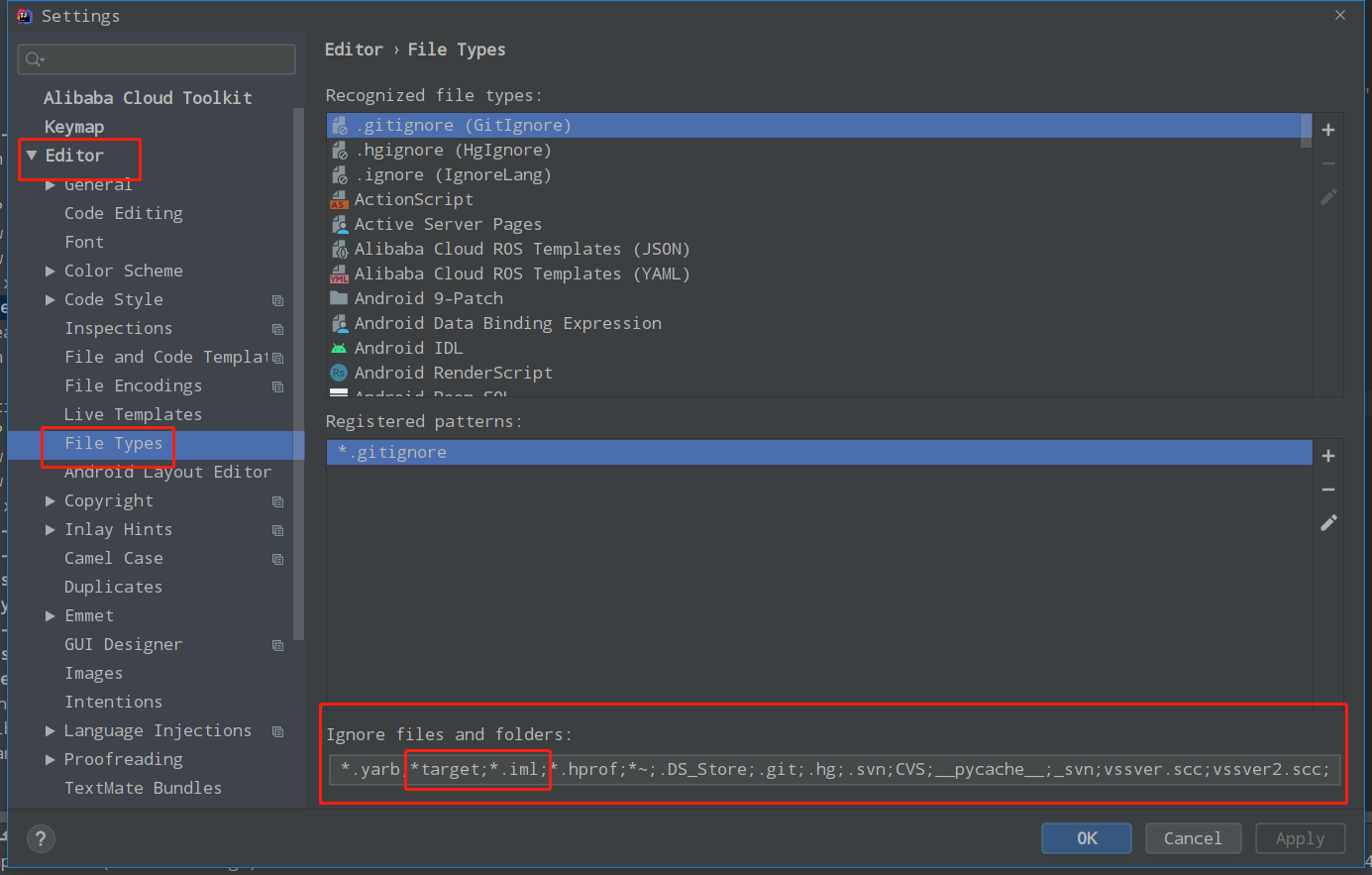Open the Intentions settings page
This screenshot has width=1372, height=875.
(113, 703)
